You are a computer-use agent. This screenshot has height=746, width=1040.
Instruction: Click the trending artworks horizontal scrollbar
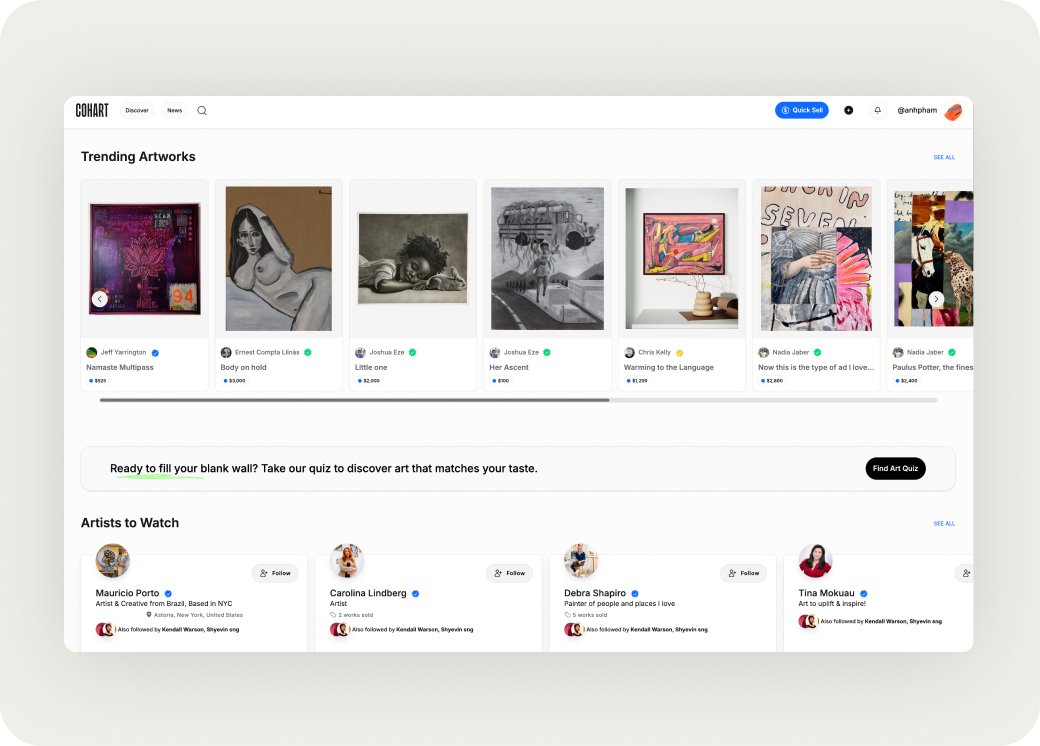point(355,400)
